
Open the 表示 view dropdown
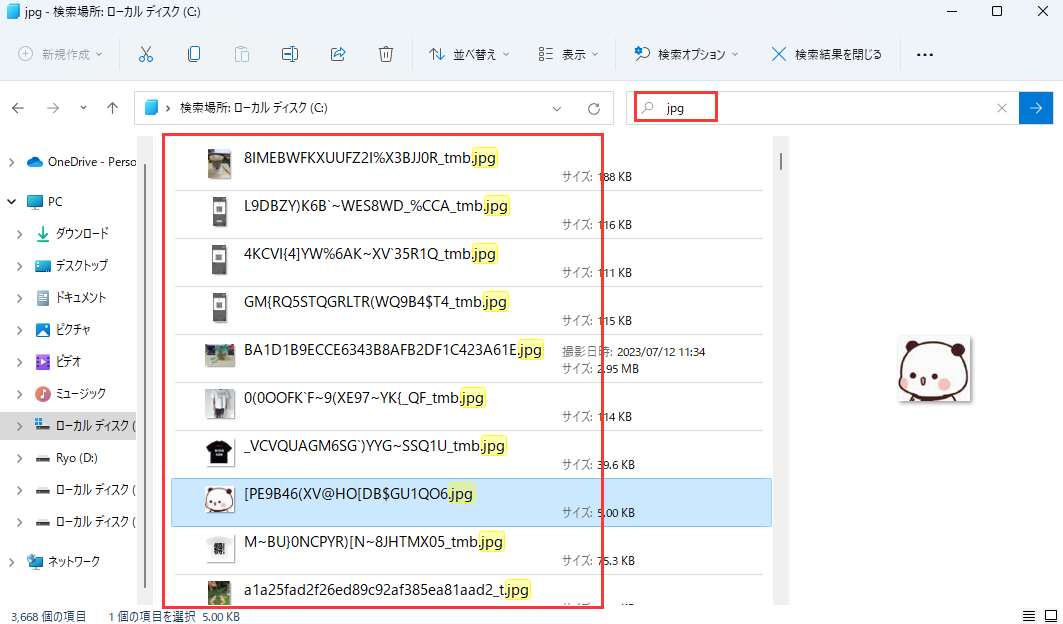(568, 54)
